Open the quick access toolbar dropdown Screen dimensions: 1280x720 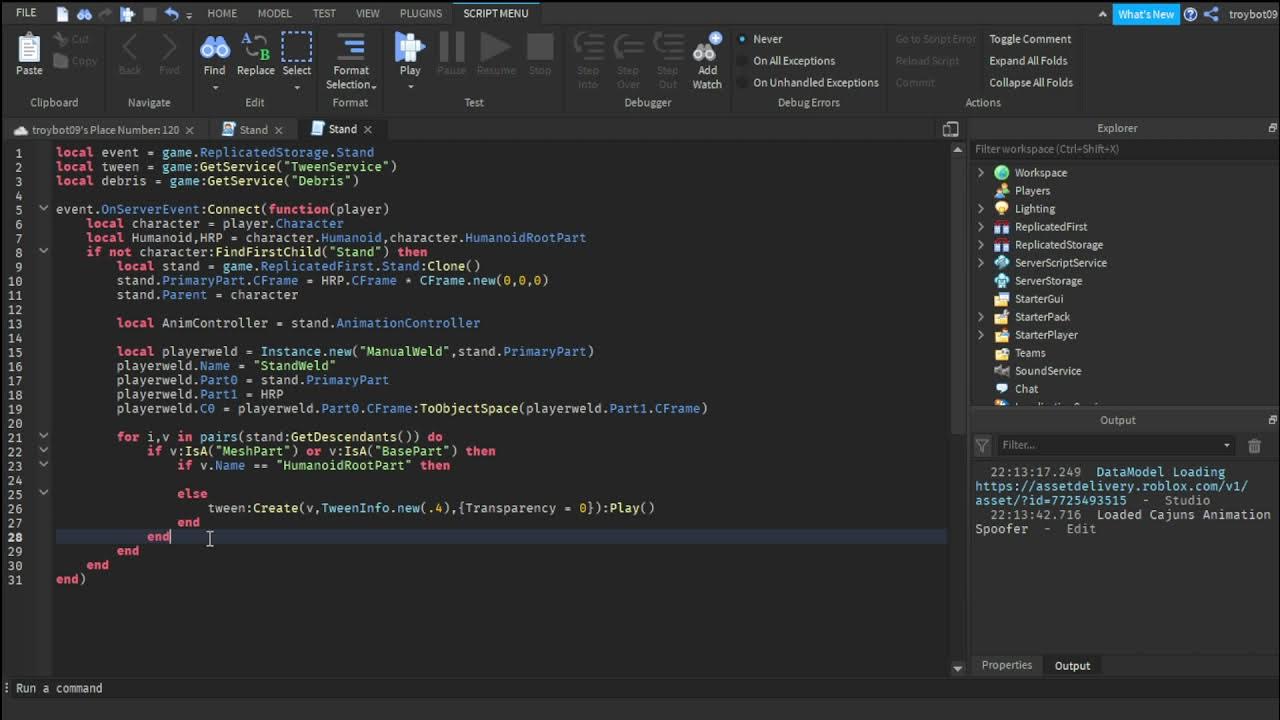[x=191, y=14]
